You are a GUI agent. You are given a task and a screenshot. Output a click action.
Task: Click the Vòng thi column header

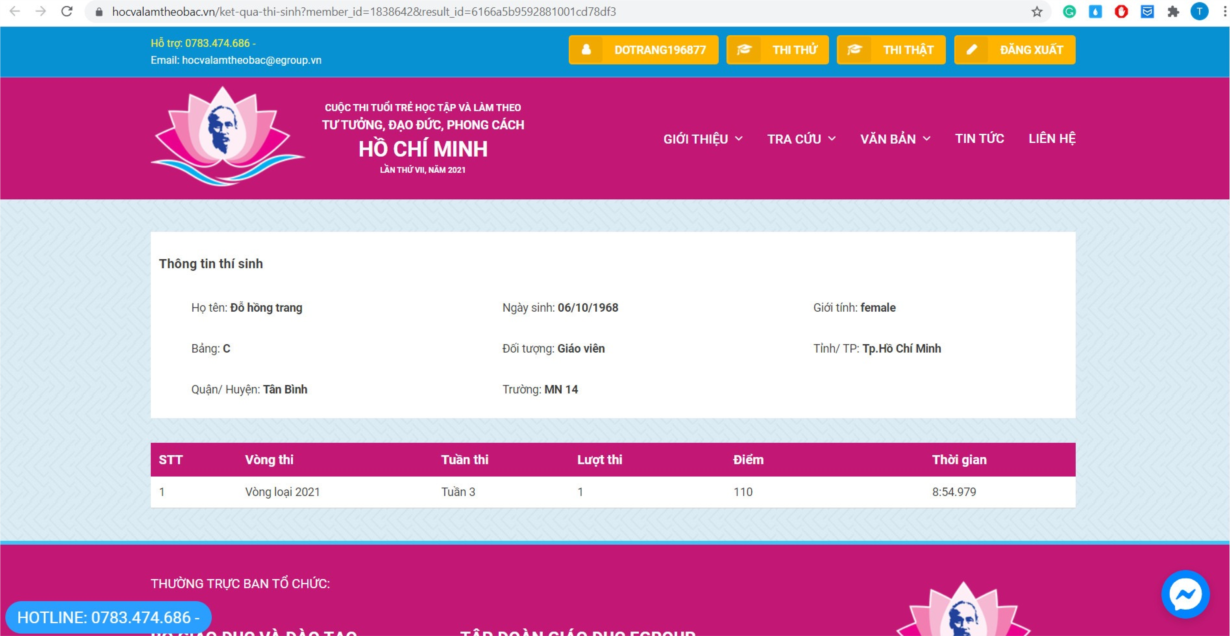coord(269,460)
